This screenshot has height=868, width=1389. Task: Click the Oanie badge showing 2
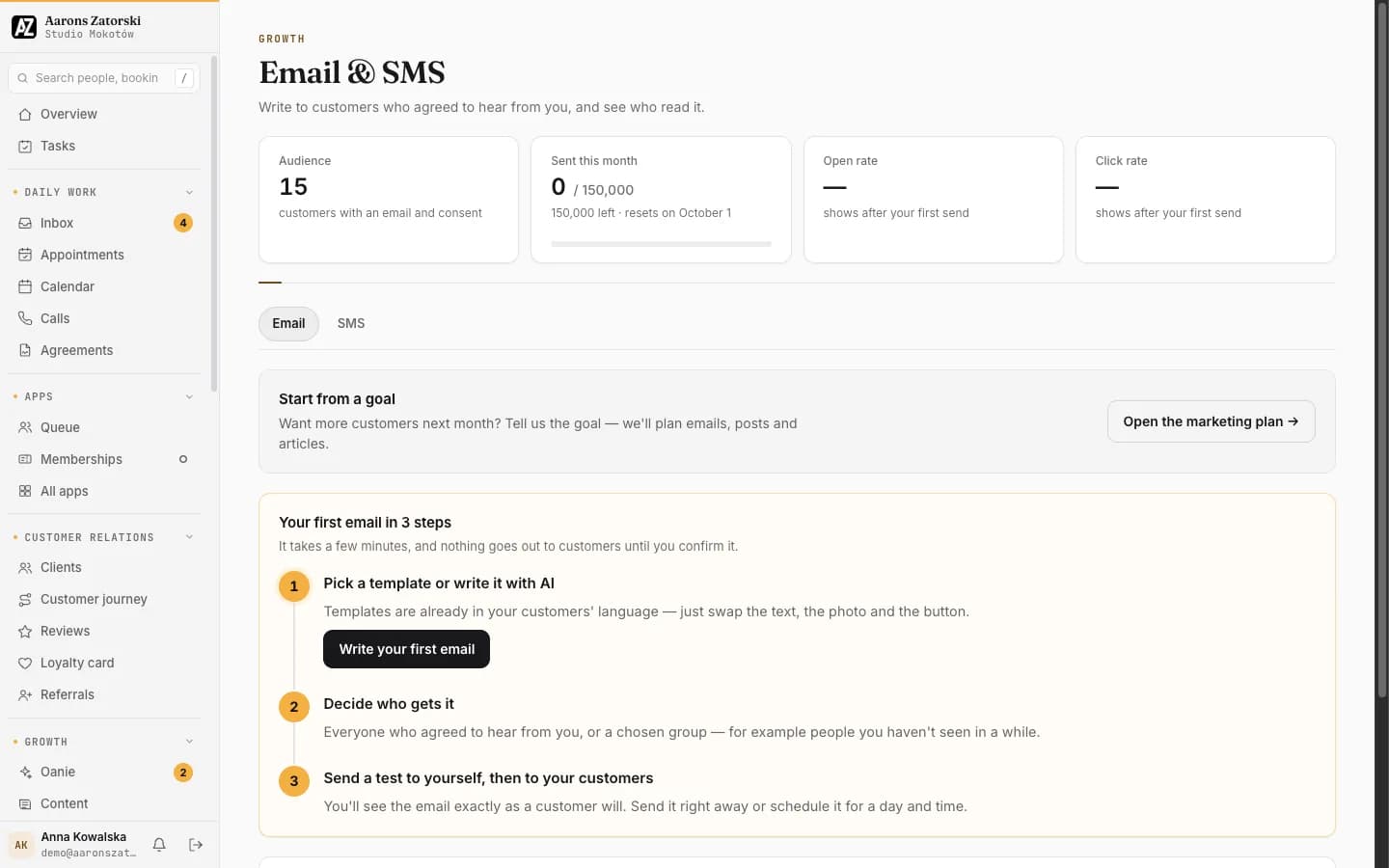click(x=183, y=772)
